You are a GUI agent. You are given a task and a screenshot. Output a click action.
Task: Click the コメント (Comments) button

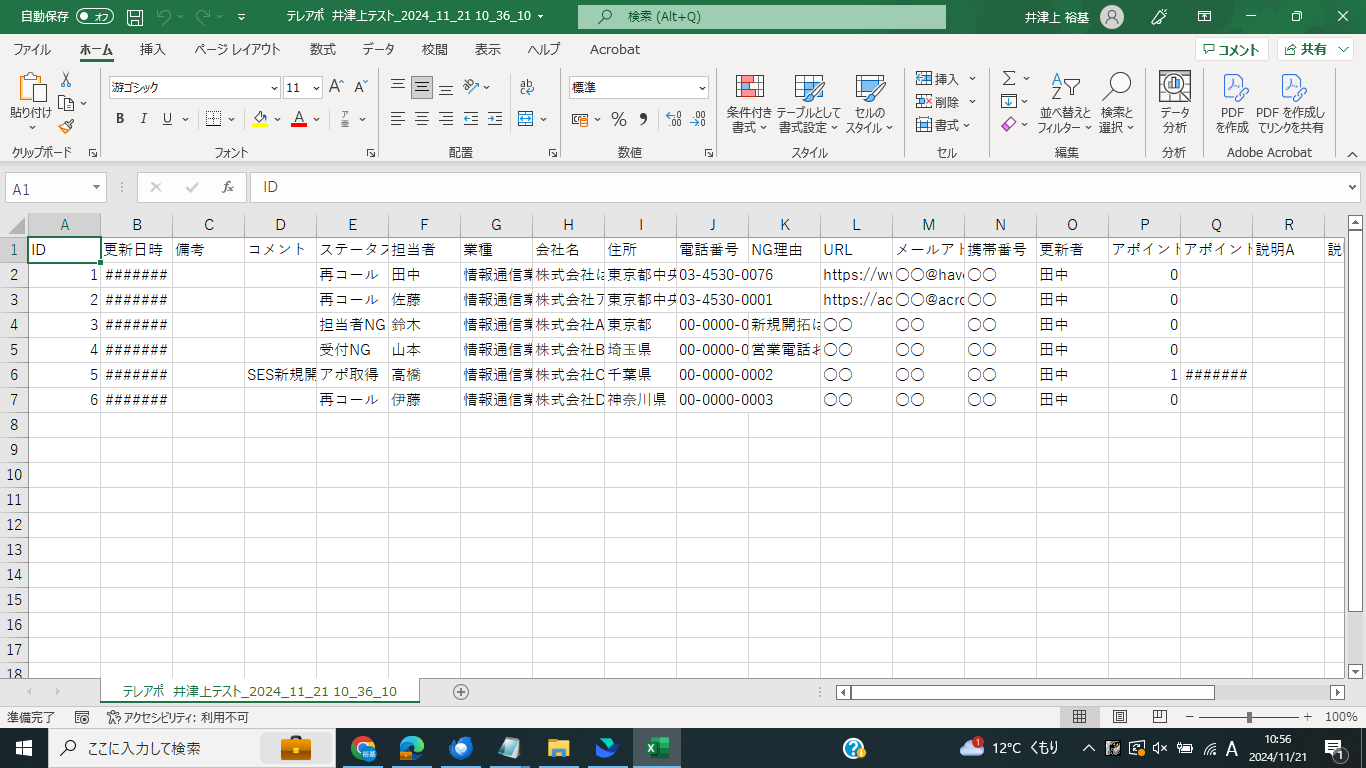[x=1231, y=49]
